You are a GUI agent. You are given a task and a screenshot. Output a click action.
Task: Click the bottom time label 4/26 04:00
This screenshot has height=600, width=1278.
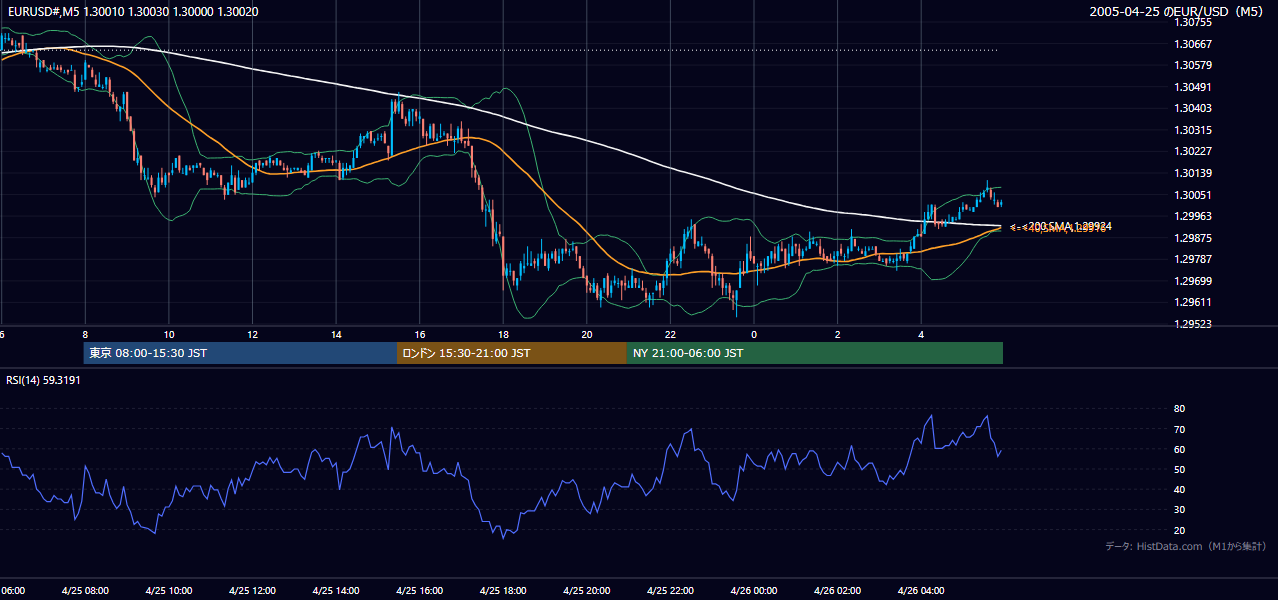(921, 590)
